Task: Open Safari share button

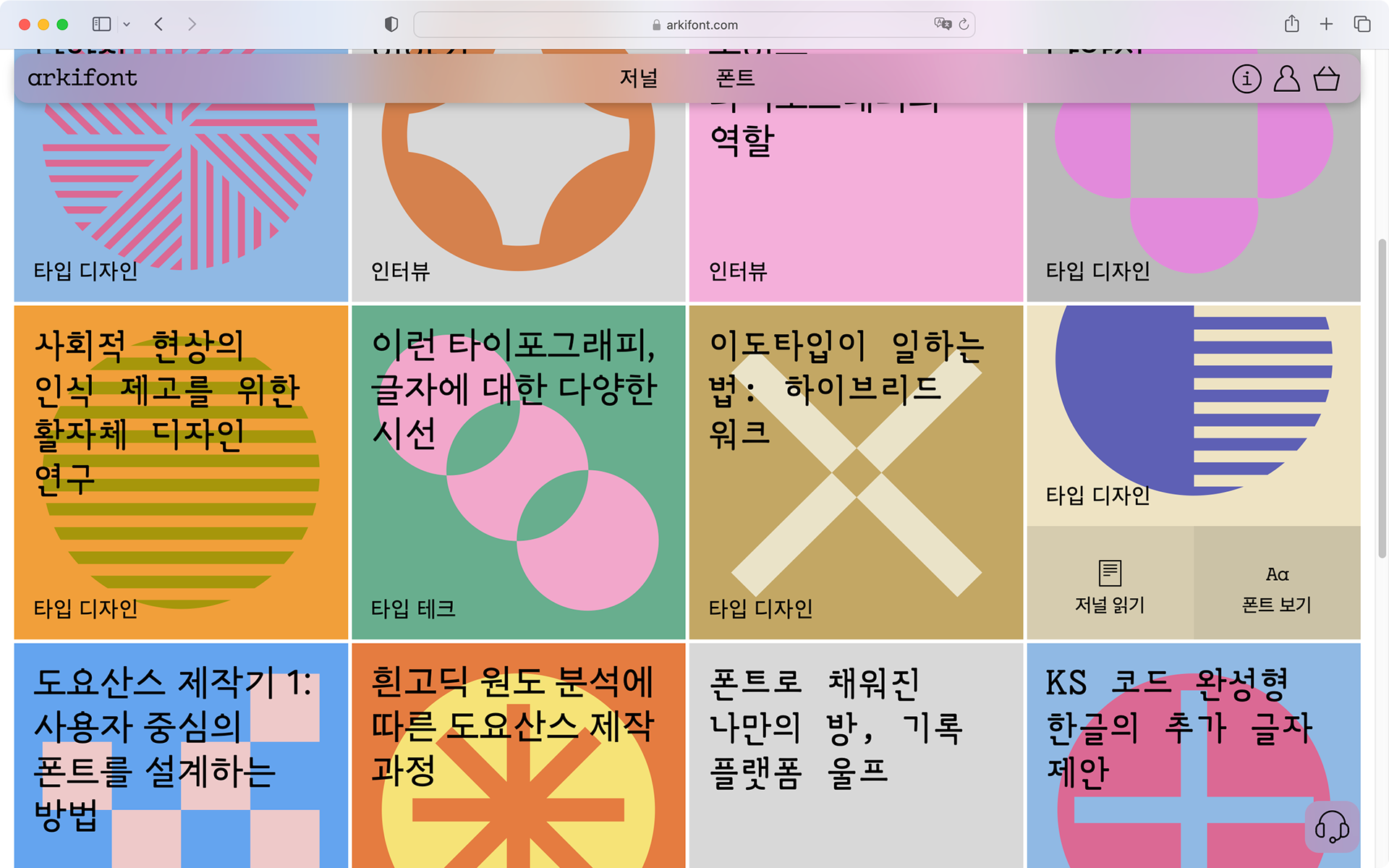Action: (1291, 25)
